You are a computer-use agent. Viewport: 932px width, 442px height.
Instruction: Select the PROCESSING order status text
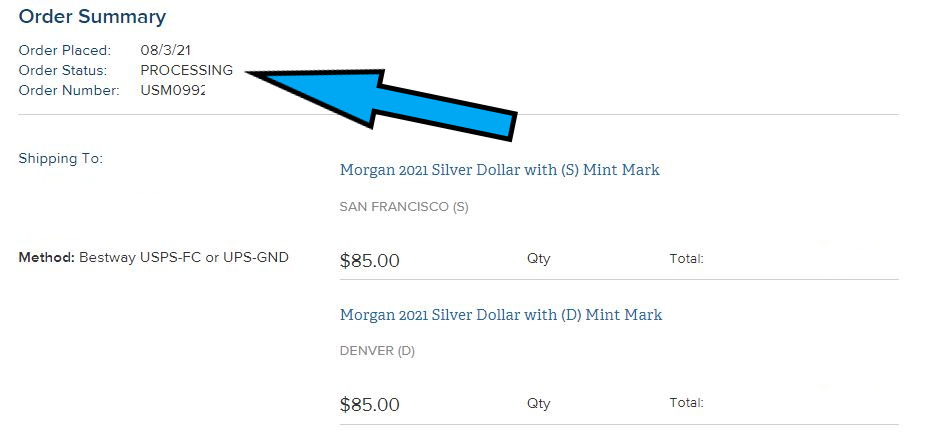coord(187,70)
